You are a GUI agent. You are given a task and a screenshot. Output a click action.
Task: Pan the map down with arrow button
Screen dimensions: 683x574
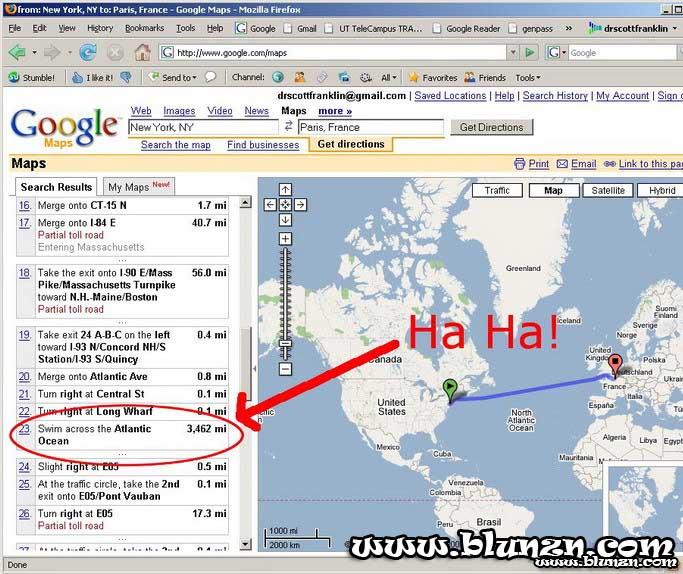coord(285,220)
